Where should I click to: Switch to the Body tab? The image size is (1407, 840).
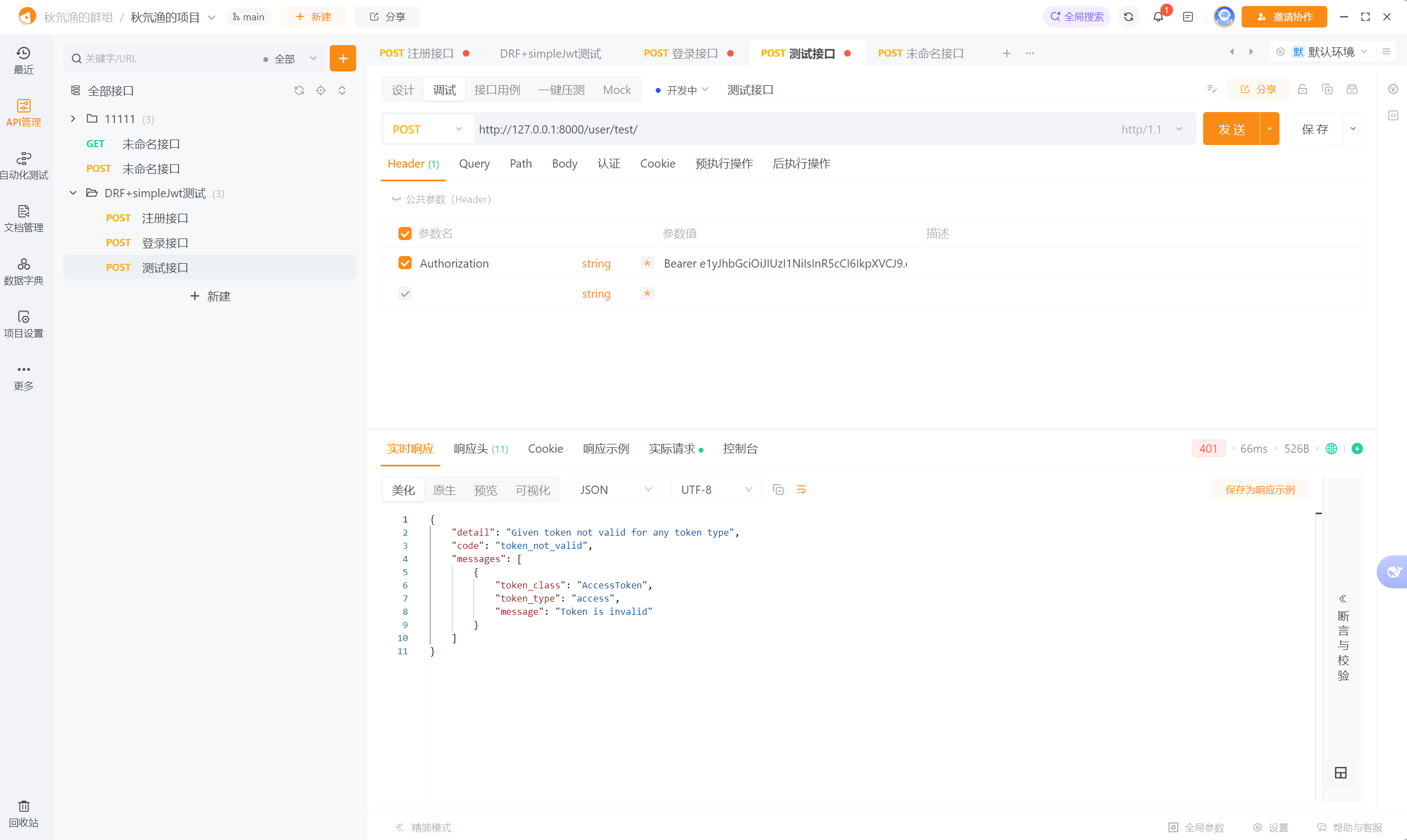click(564, 164)
